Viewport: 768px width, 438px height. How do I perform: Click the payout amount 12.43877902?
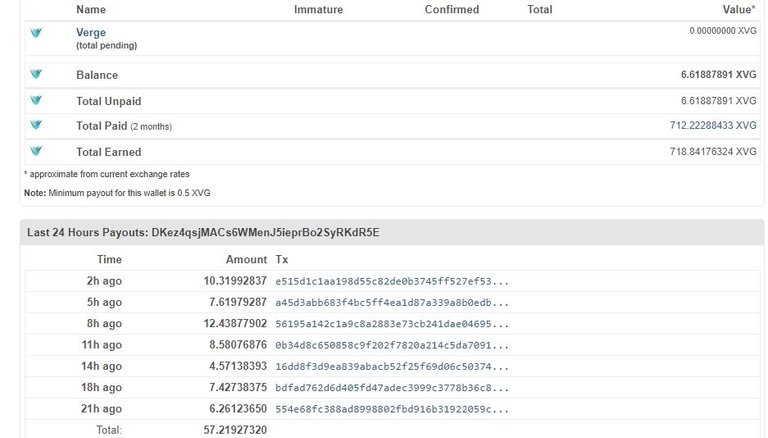point(235,323)
